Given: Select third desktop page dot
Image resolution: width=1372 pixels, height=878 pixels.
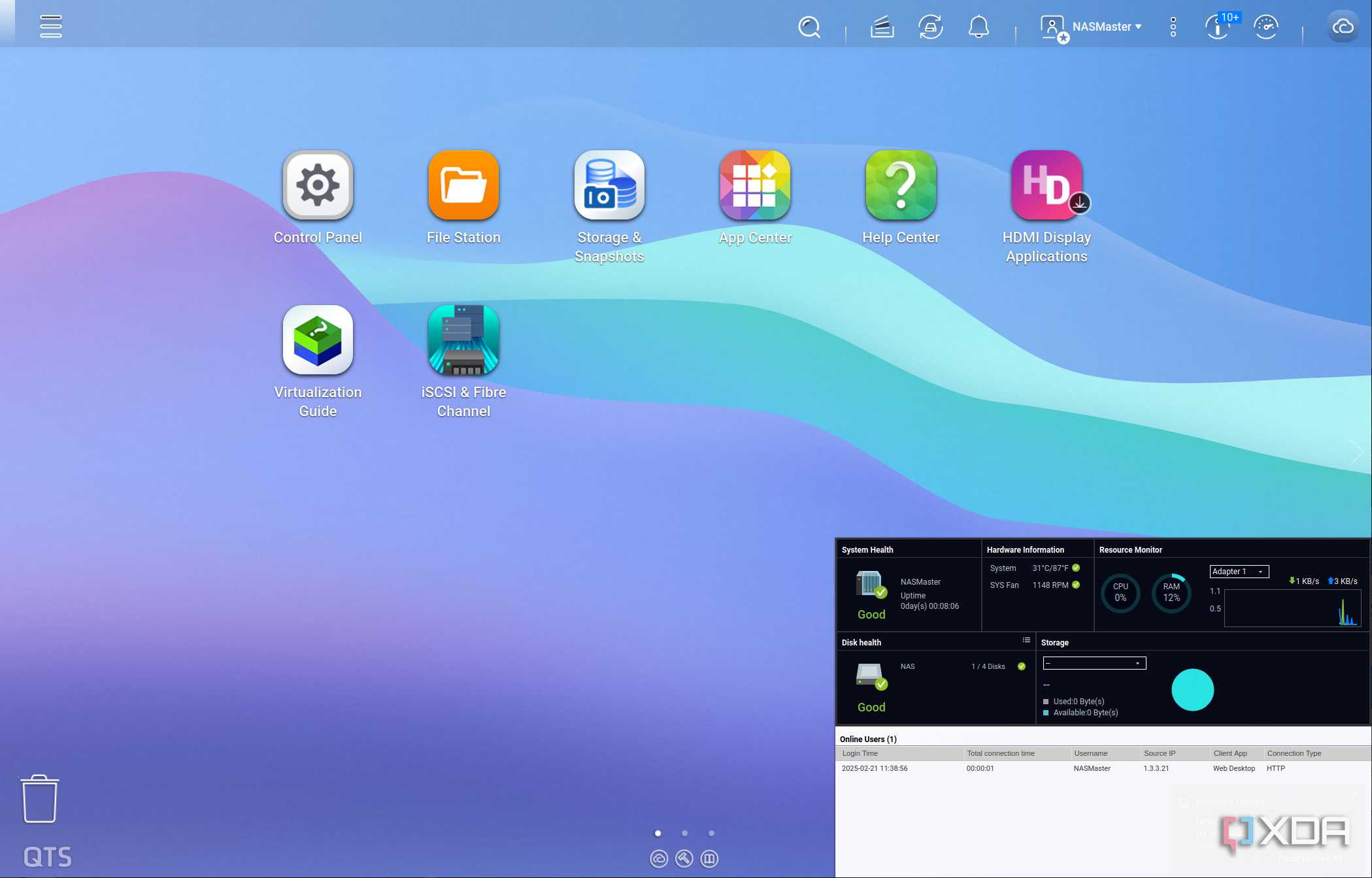Looking at the screenshot, I should 711,833.
